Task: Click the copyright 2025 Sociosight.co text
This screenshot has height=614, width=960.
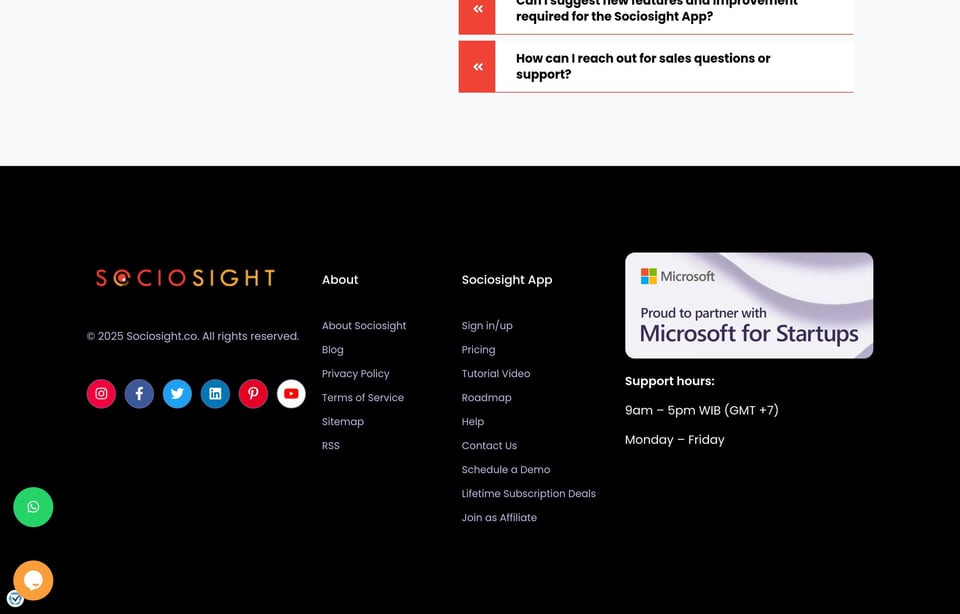Action: click(x=192, y=336)
